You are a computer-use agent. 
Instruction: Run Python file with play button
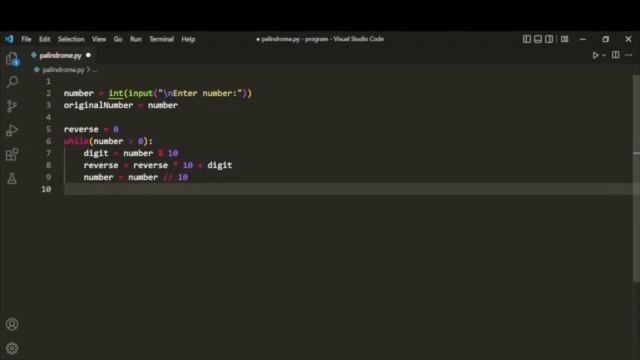pos(595,55)
